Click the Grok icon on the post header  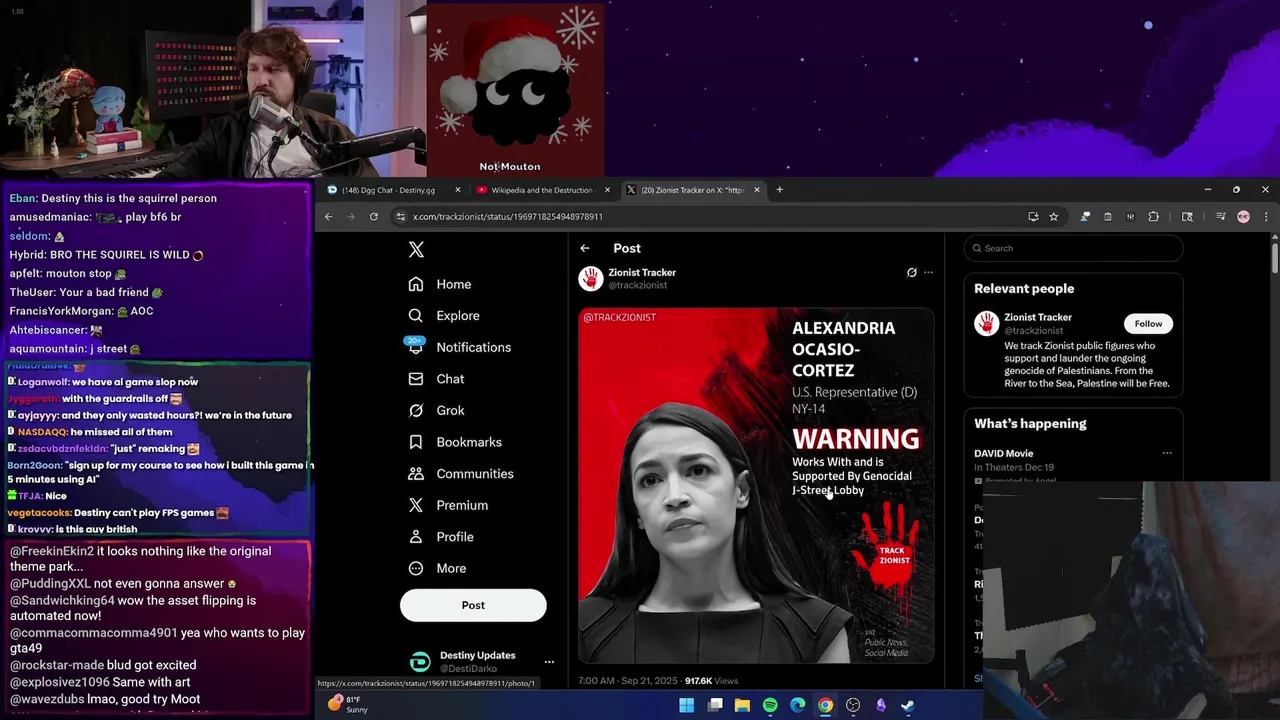(x=911, y=272)
